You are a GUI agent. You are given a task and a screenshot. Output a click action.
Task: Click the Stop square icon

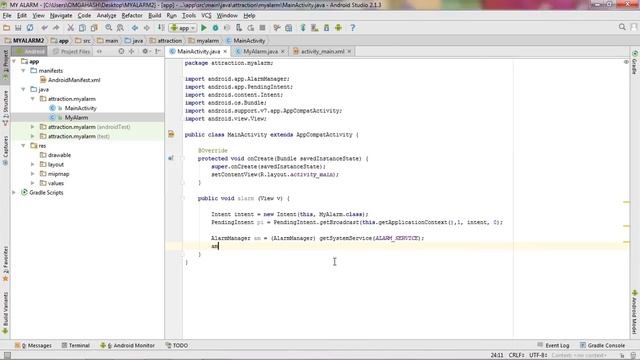(262, 28)
